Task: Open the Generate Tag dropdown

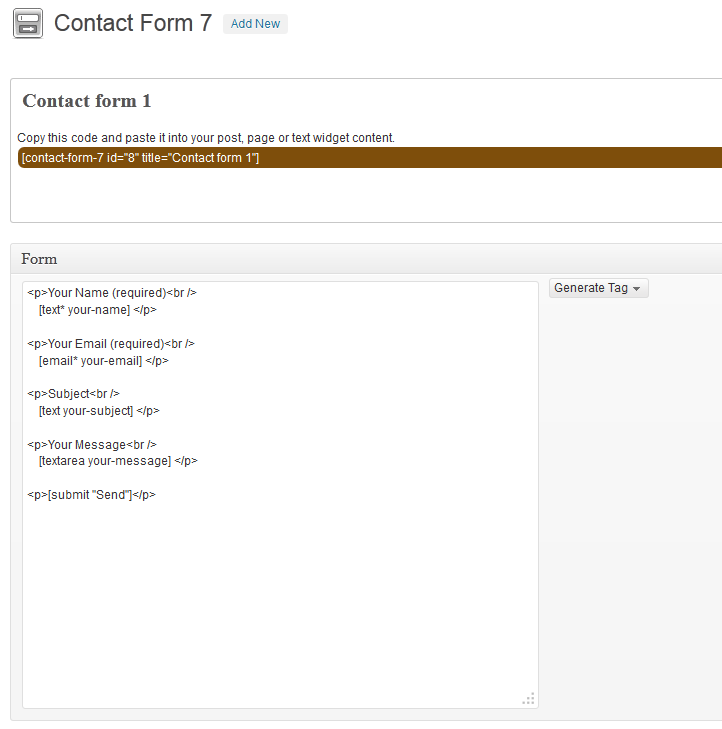Action: (x=598, y=288)
